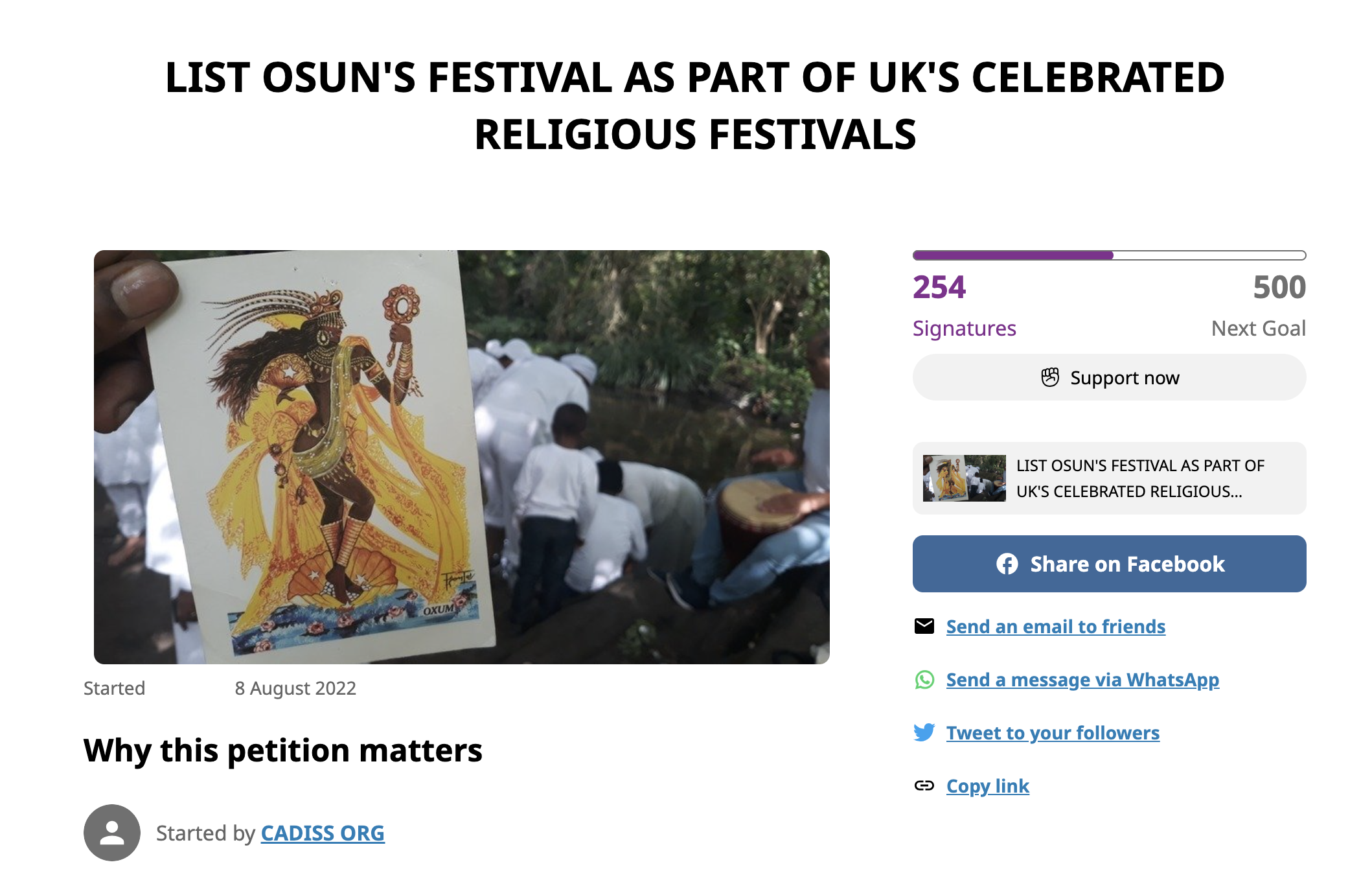The width and height of the screenshot is (1372, 871).
Task: Click the Facebook logo icon
Action: click(1007, 564)
